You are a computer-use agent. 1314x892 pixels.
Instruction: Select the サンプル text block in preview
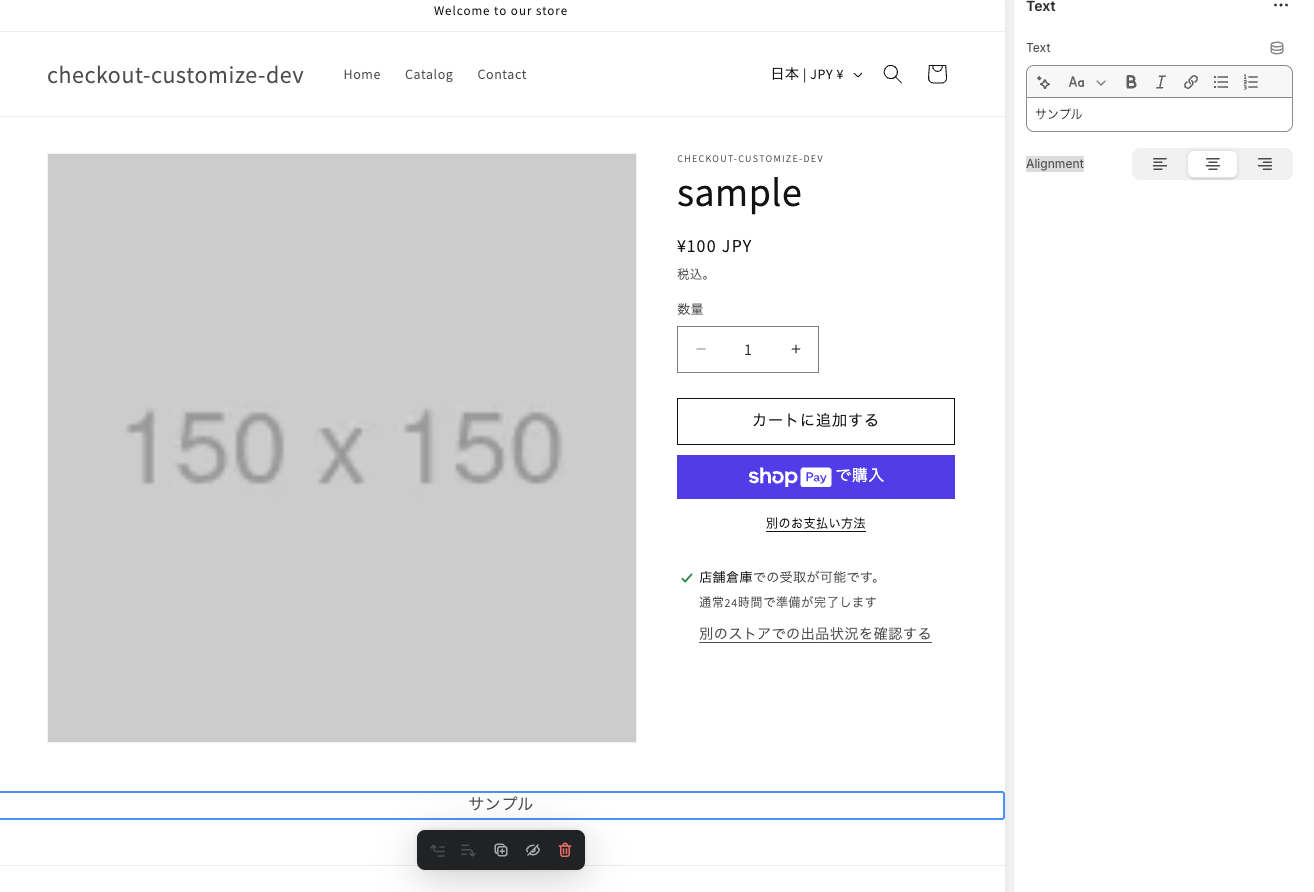501,805
